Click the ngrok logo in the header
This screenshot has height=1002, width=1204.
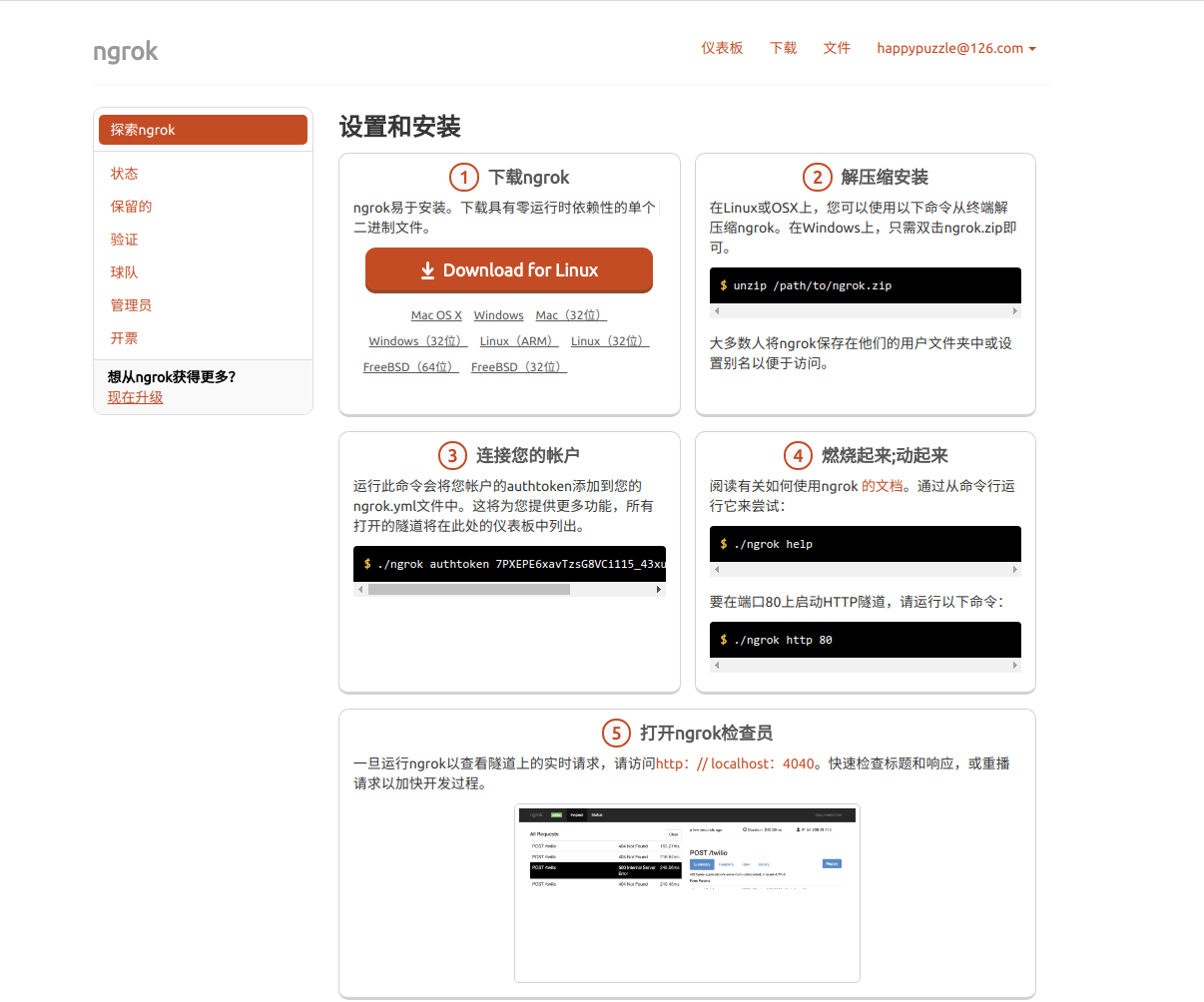click(x=125, y=51)
